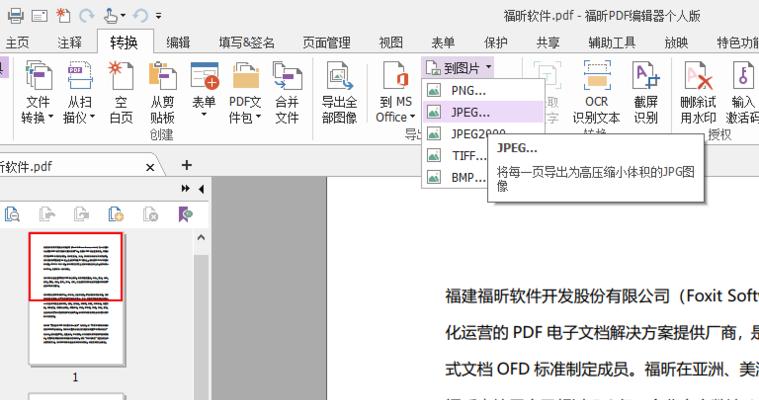Click the Print icon in quick access toolbar
759x400 pixels.
click(15, 16)
